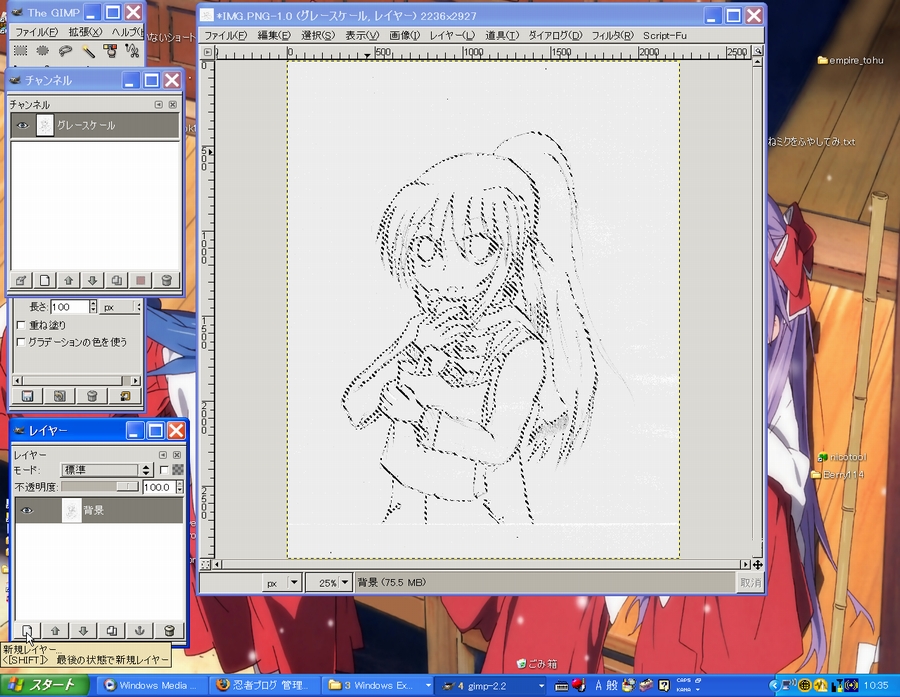
Task: Anchor floating layer icon
Action: tap(139, 630)
